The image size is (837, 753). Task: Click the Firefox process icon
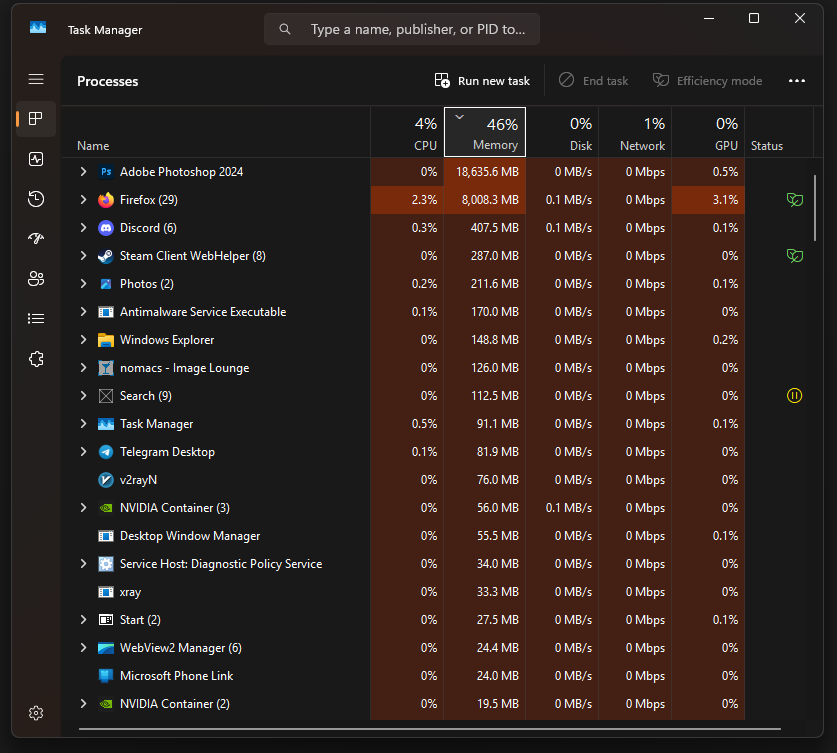pos(106,200)
